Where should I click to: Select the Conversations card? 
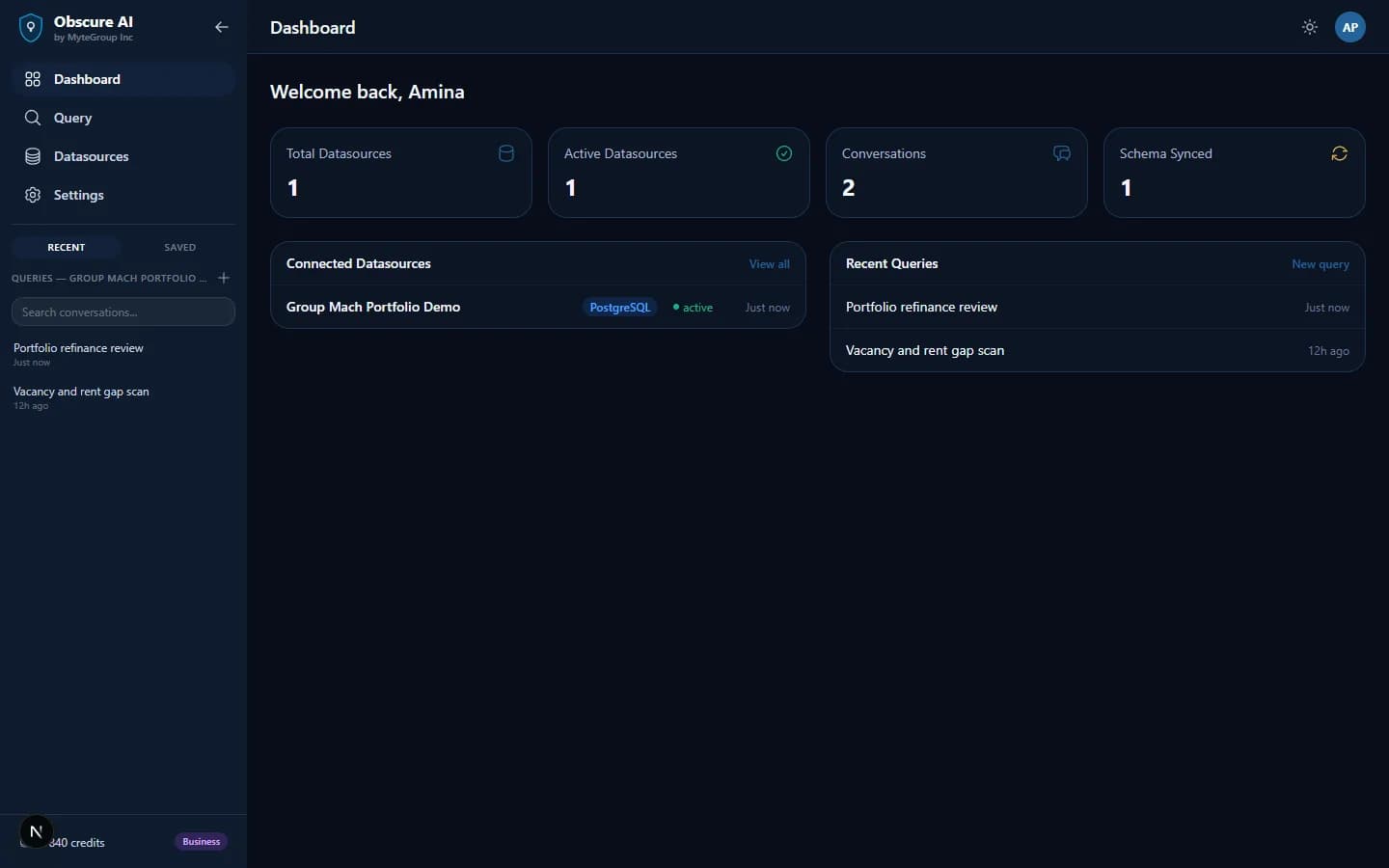[957, 173]
